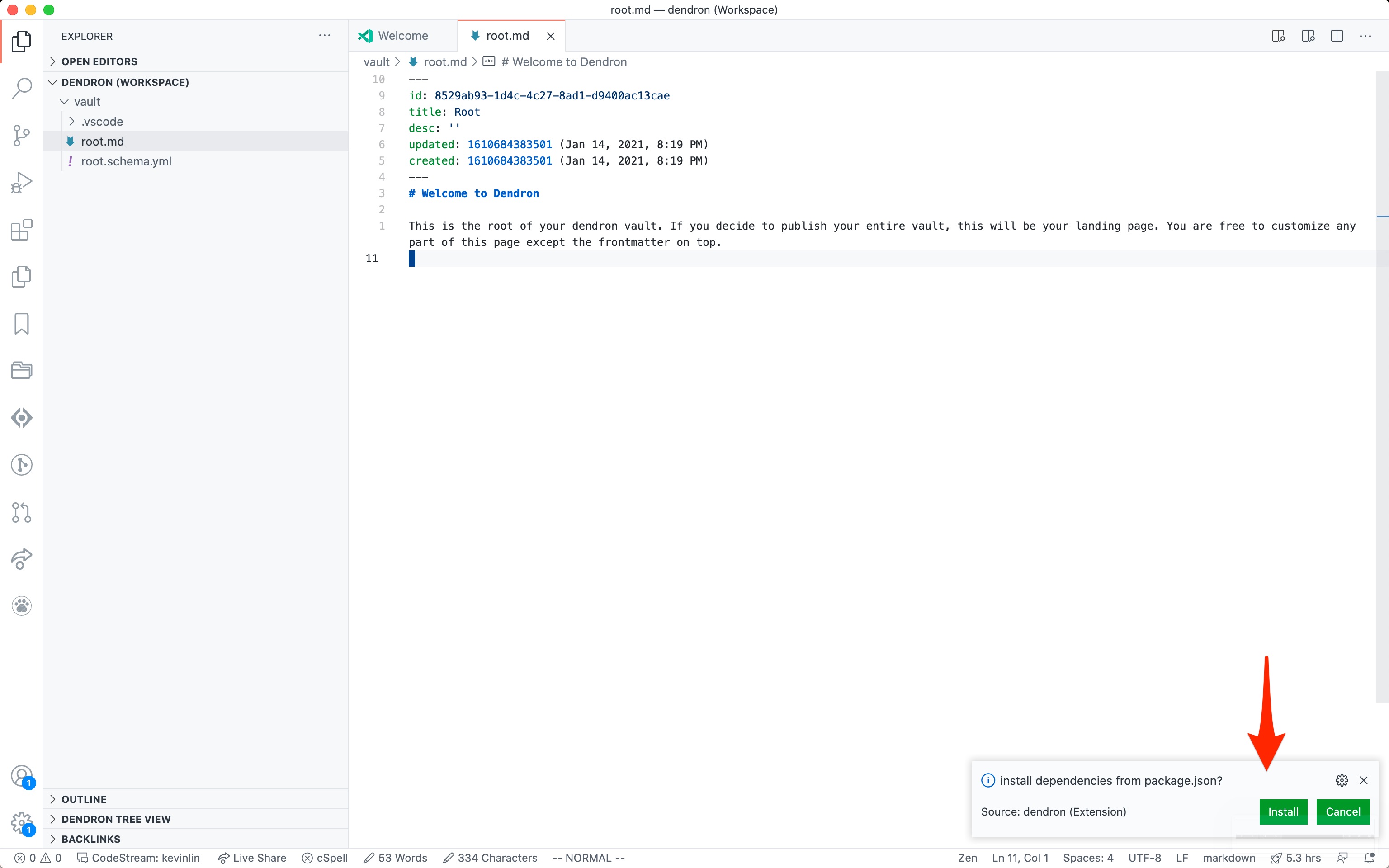Image resolution: width=1389 pixels, height=868 pixels.
Task: Click the 5.3 hrs time tracker status item
Action: click(1296, 858)
